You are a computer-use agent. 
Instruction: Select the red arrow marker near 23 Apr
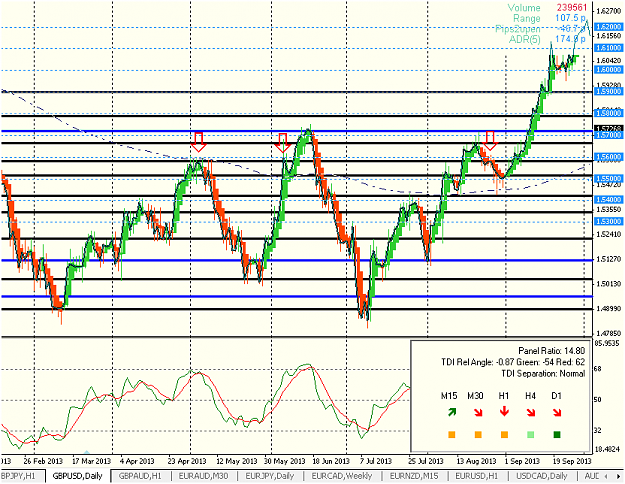point(199,142)
